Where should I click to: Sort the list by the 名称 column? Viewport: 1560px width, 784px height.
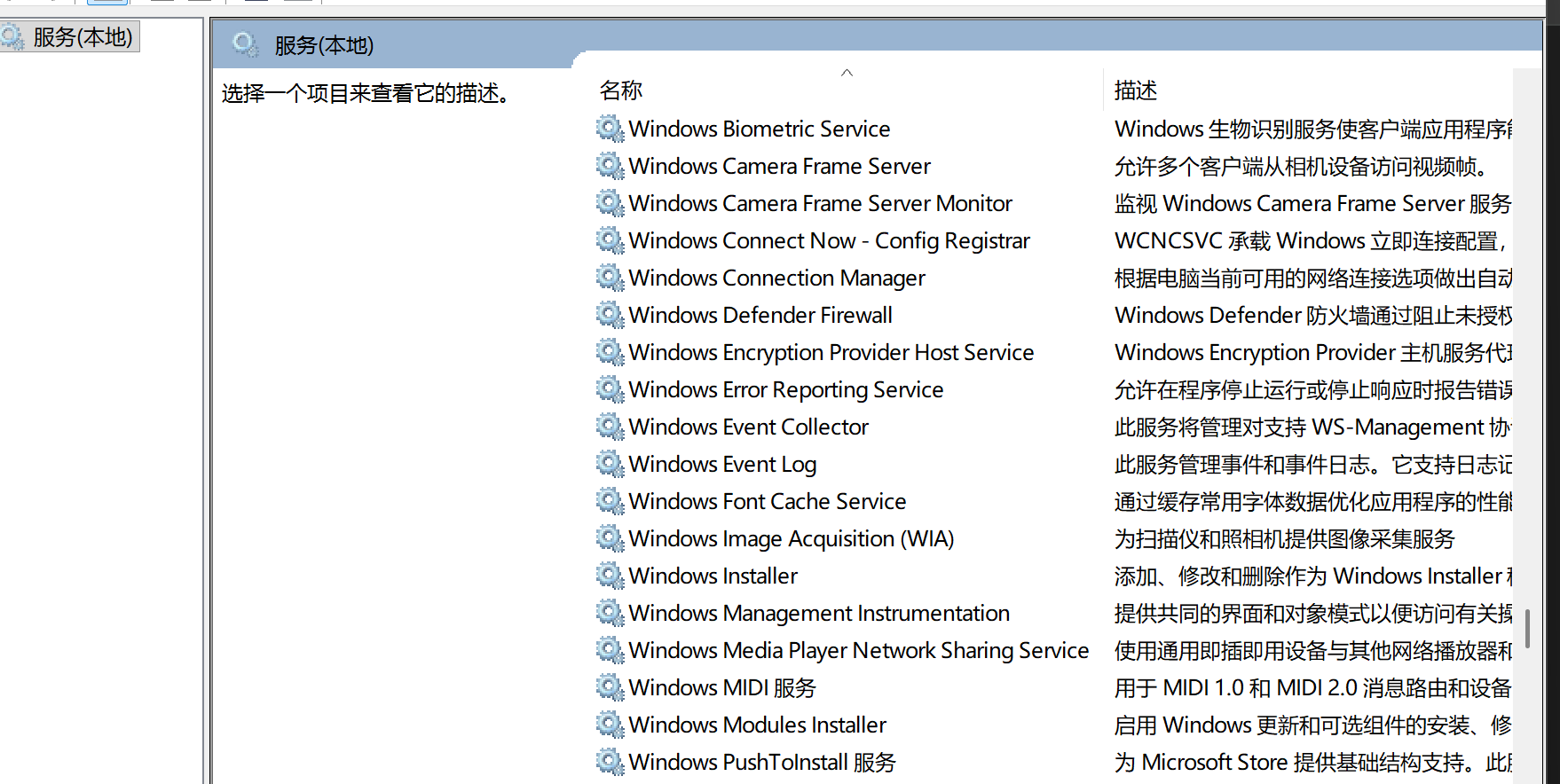[621, 90]
